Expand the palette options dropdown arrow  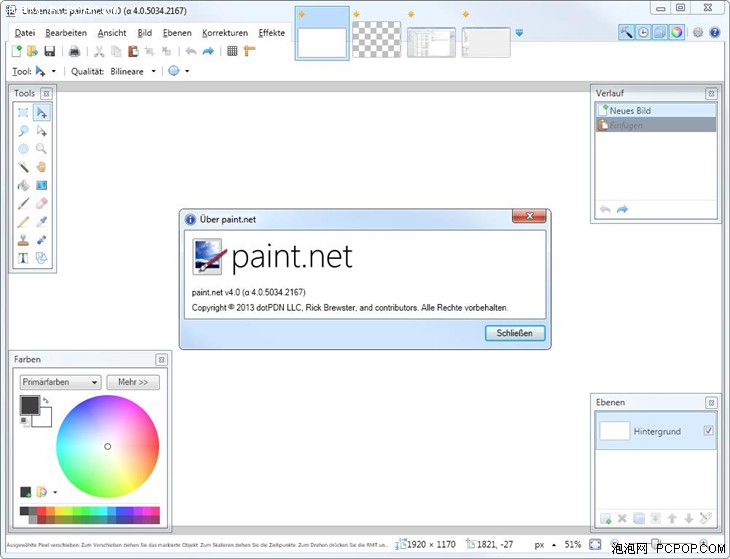click(55, 492)
